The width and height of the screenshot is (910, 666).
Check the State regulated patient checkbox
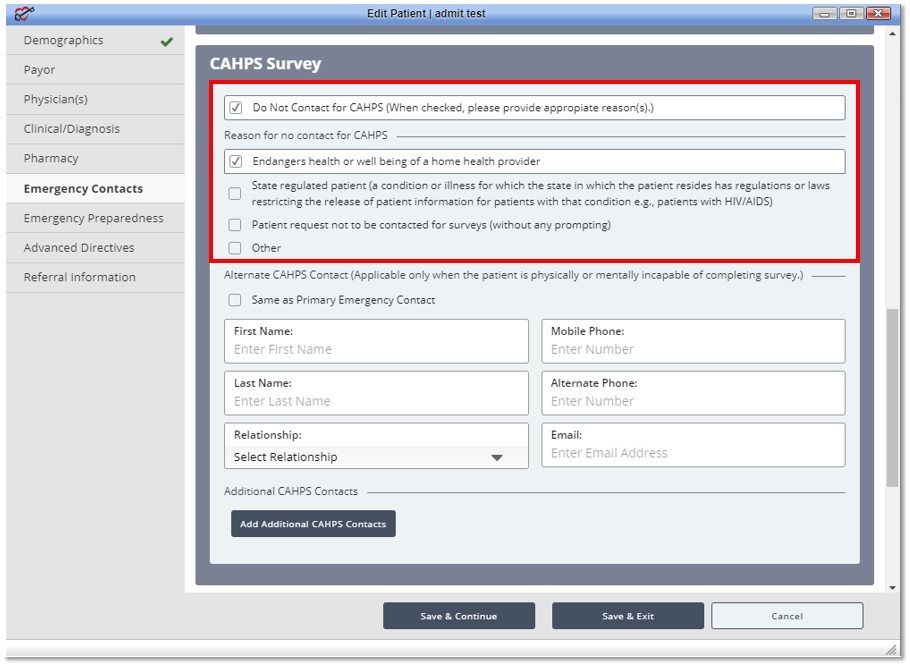(235, 194)
